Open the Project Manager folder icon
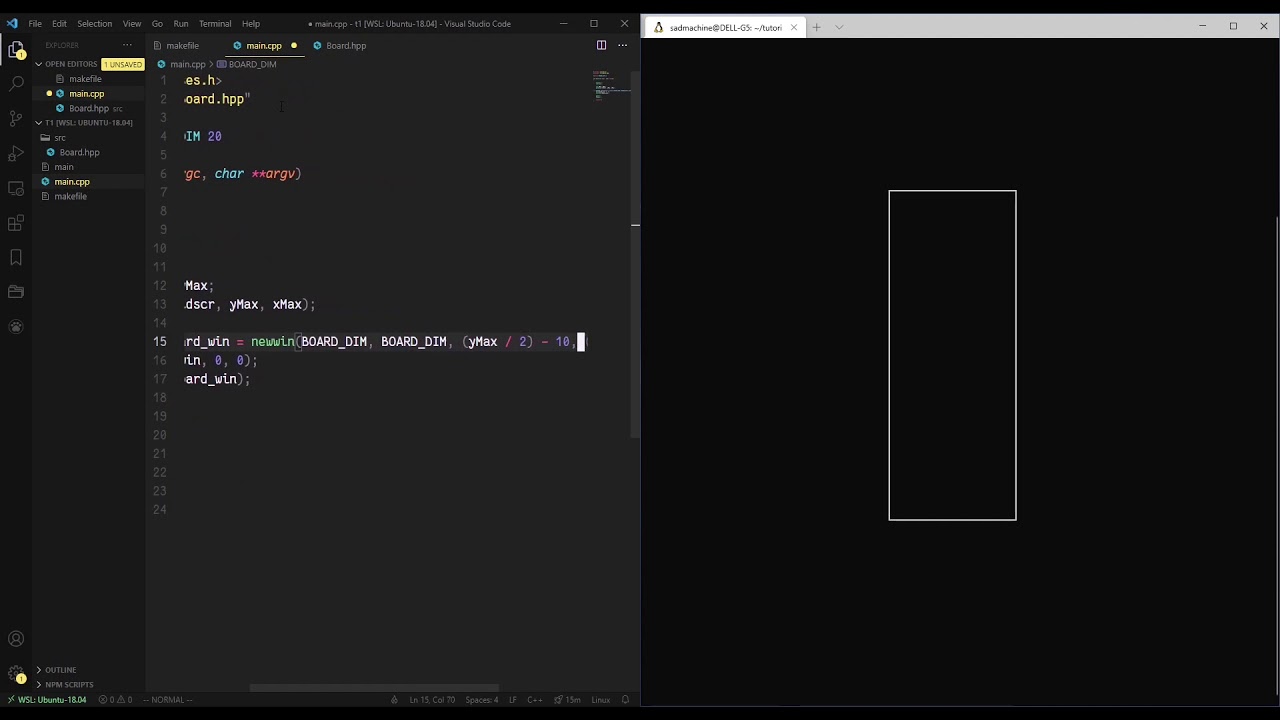This screenshot has width=1280, height=720. (16, 292)
